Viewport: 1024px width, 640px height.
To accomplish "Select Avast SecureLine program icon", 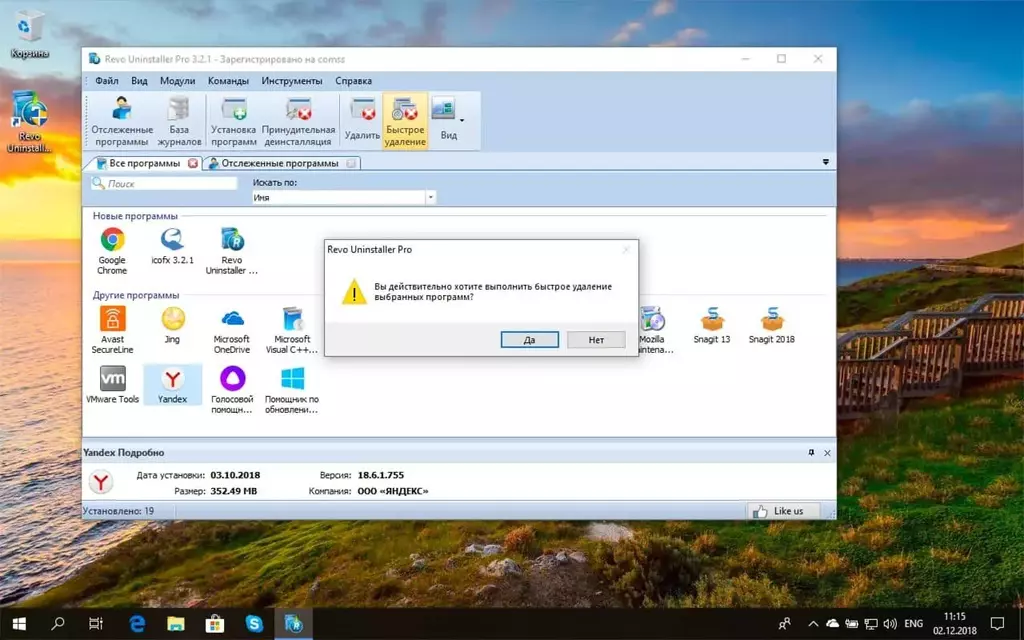I will pyautogui.click(x=112, y=330).
